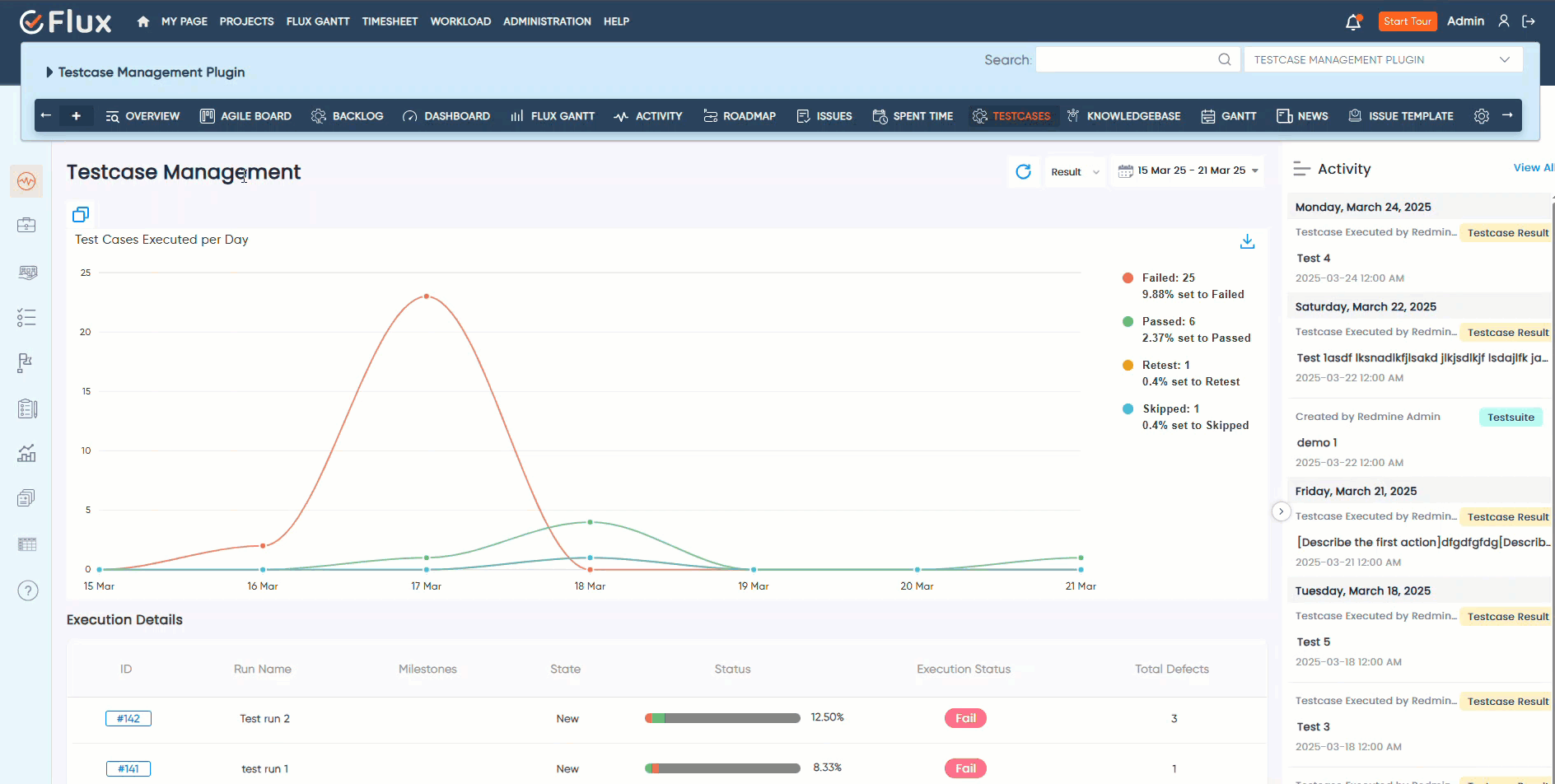Click the logout icon at top right
1555x784 pixels.
1530,21
